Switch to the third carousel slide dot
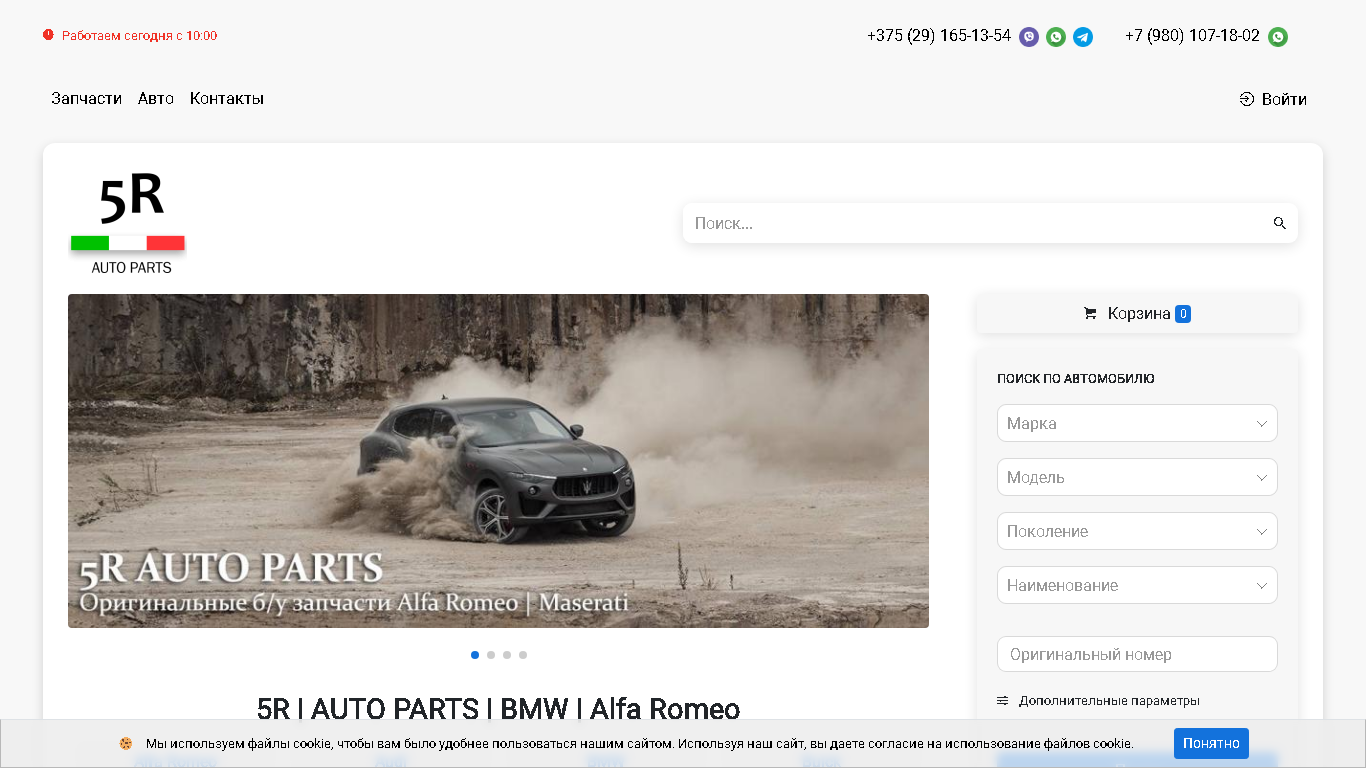 tap(507, 655)
